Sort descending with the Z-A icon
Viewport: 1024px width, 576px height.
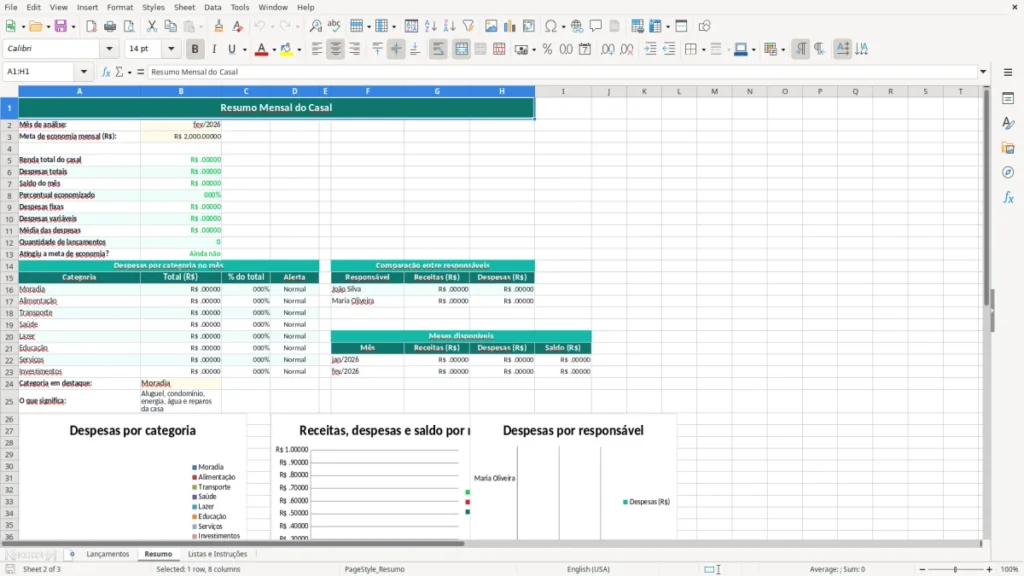coord(449,26)
